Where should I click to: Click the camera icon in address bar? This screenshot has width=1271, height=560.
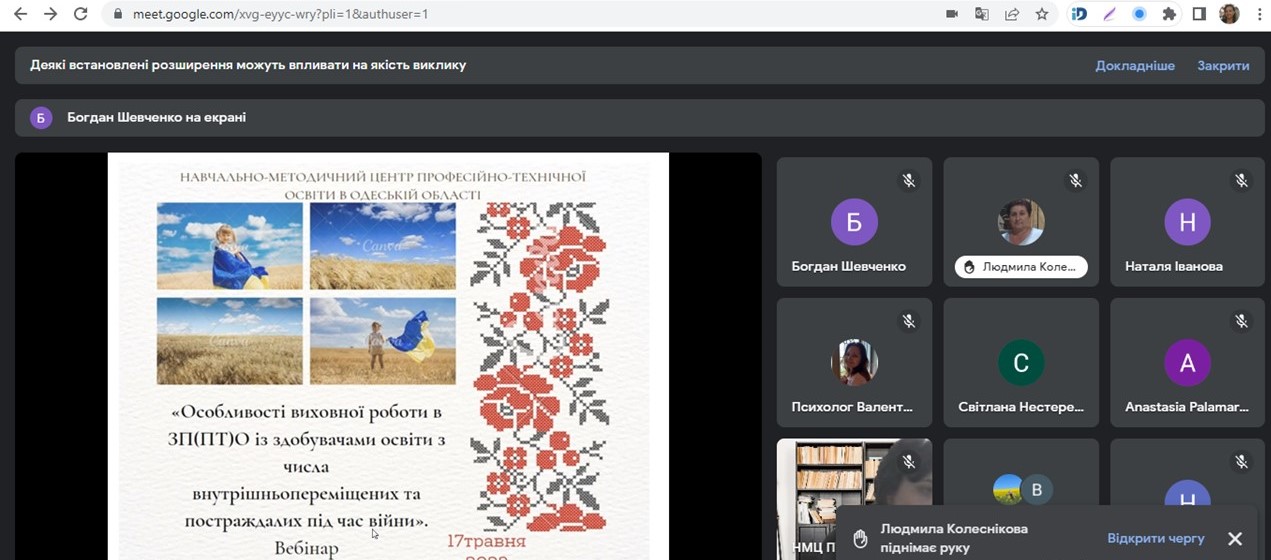(952, 14)
